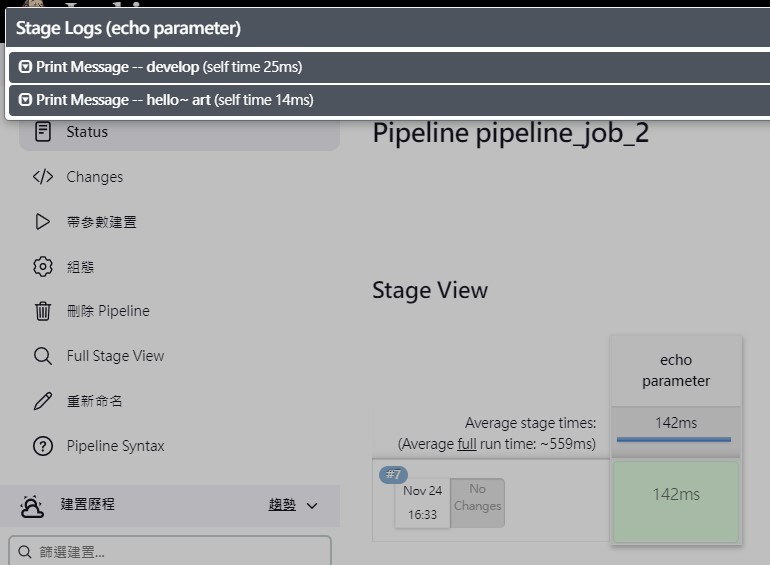
Task: Click the Changes code brackets icon
Action: point(43,176)
